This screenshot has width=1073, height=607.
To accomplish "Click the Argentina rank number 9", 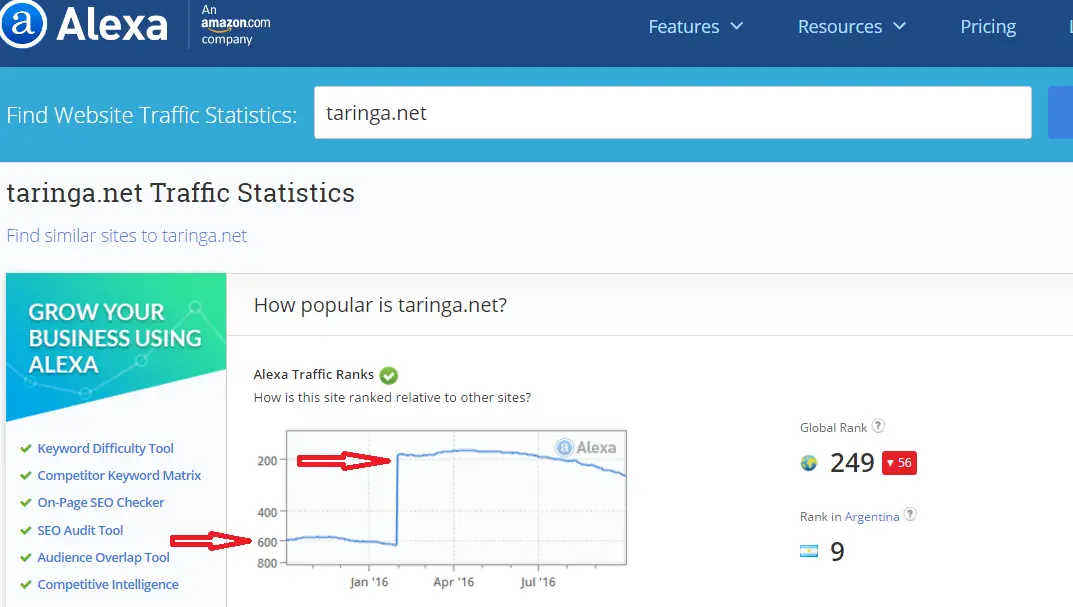I will coord(837,552).
